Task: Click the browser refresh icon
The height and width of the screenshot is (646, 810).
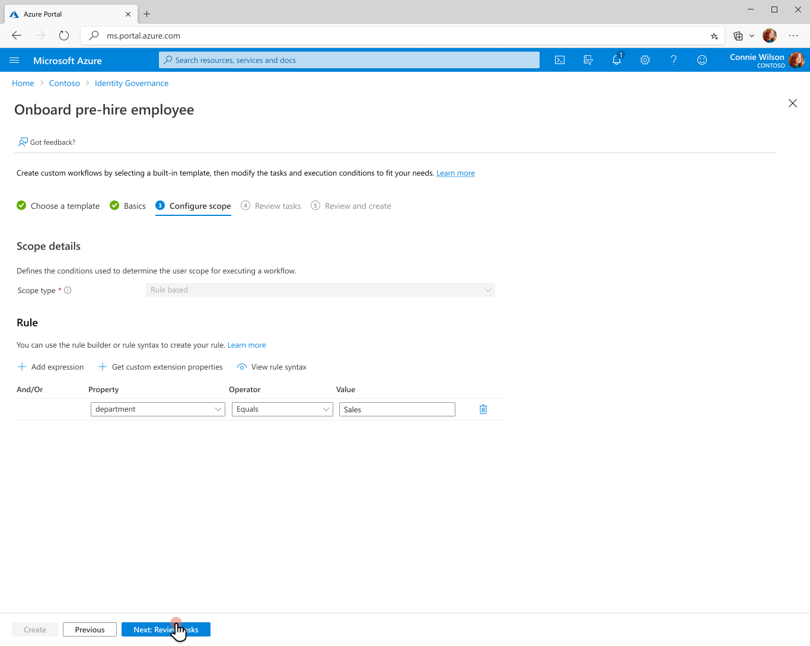Action: point(63,35)
